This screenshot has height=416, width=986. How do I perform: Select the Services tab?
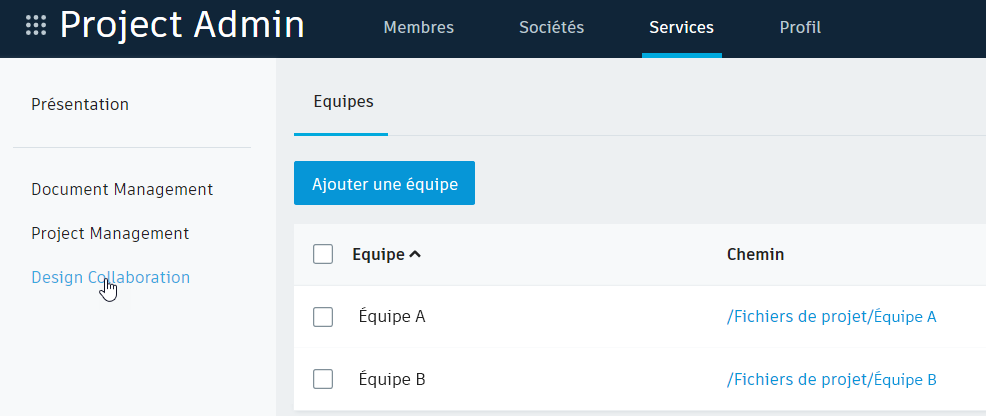(x=681, y=28)
